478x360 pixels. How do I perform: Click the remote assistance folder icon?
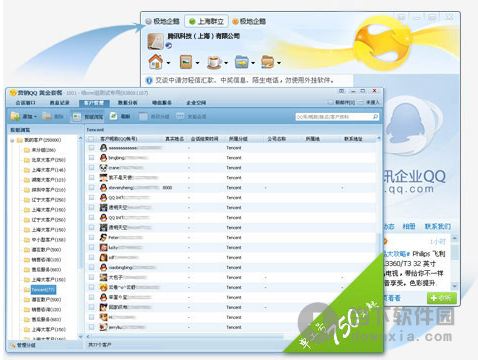pos(268,62)
